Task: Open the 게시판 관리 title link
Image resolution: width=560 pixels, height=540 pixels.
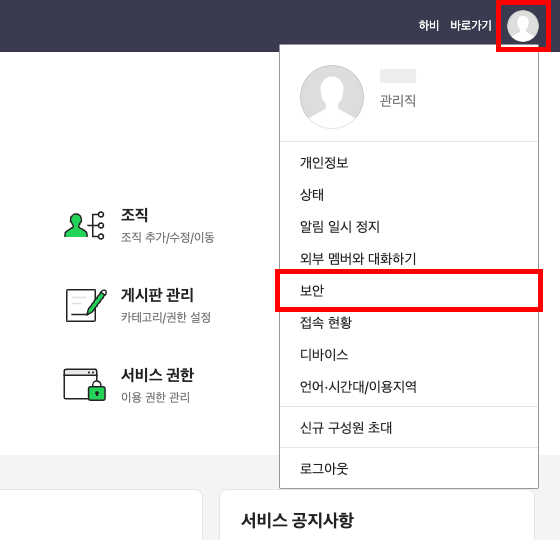Action: click(157, 295)
